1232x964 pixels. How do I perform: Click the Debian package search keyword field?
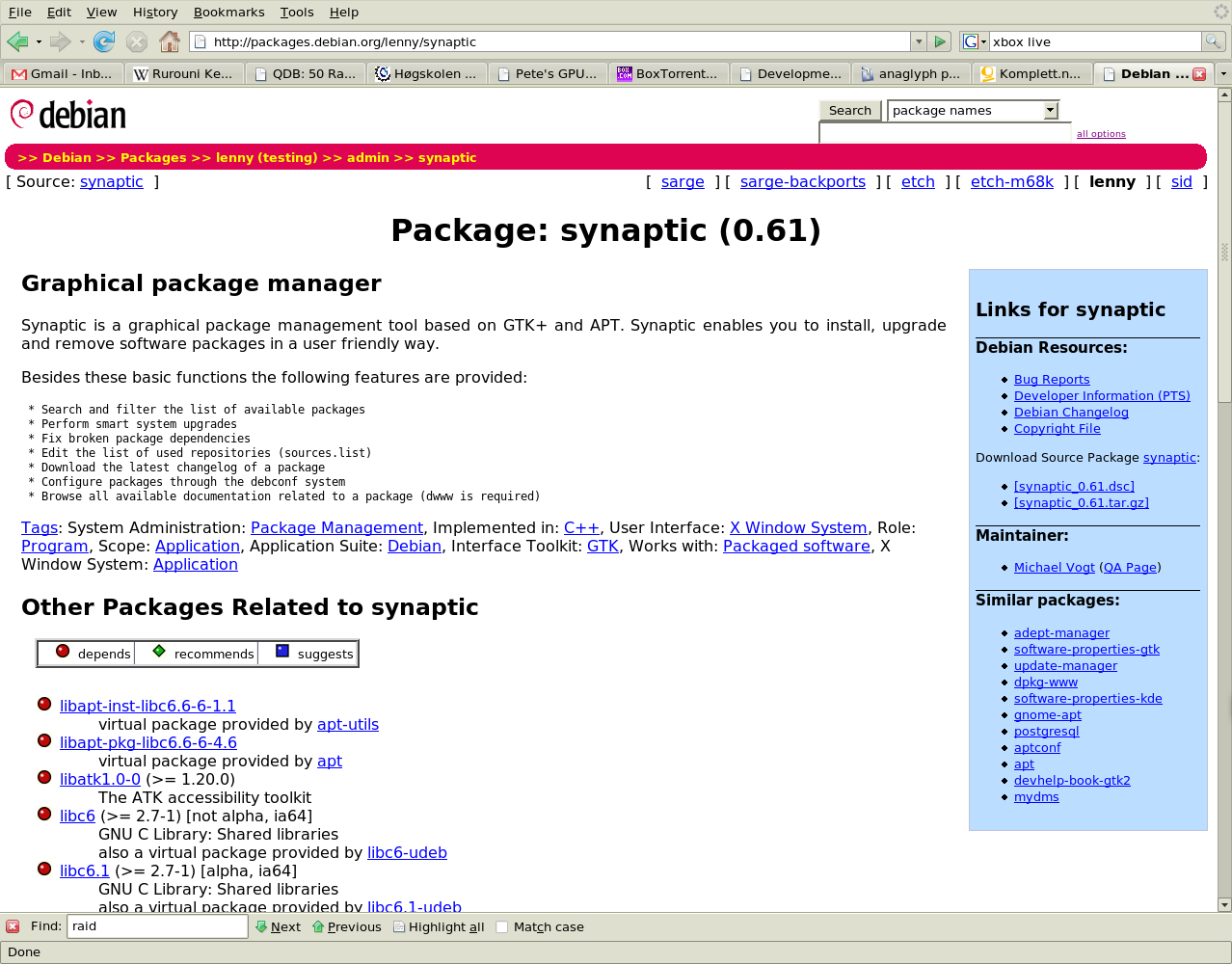click(x=946, y=133)
